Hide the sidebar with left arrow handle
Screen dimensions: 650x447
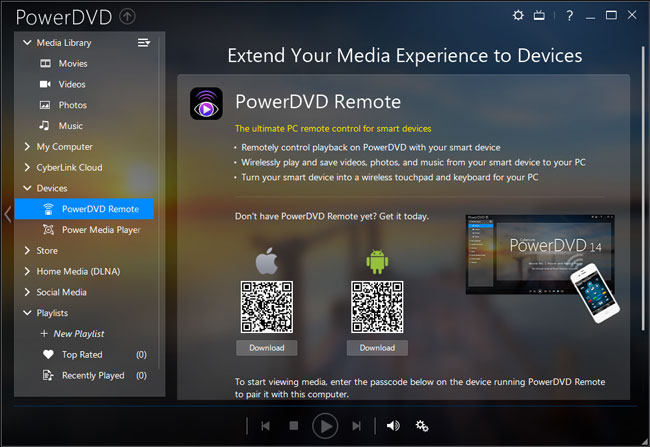coord(7,214)
